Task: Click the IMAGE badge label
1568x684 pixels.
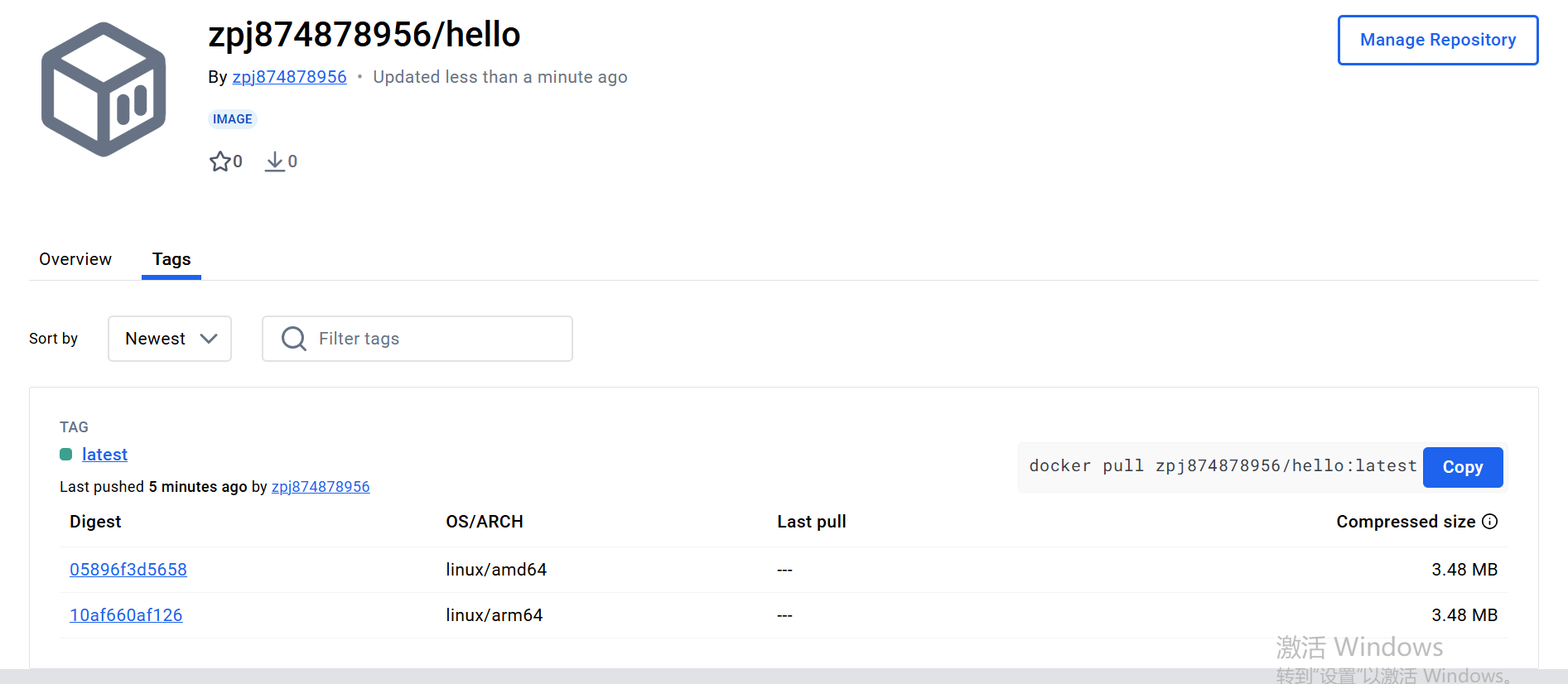Action: tap(232, 119)
